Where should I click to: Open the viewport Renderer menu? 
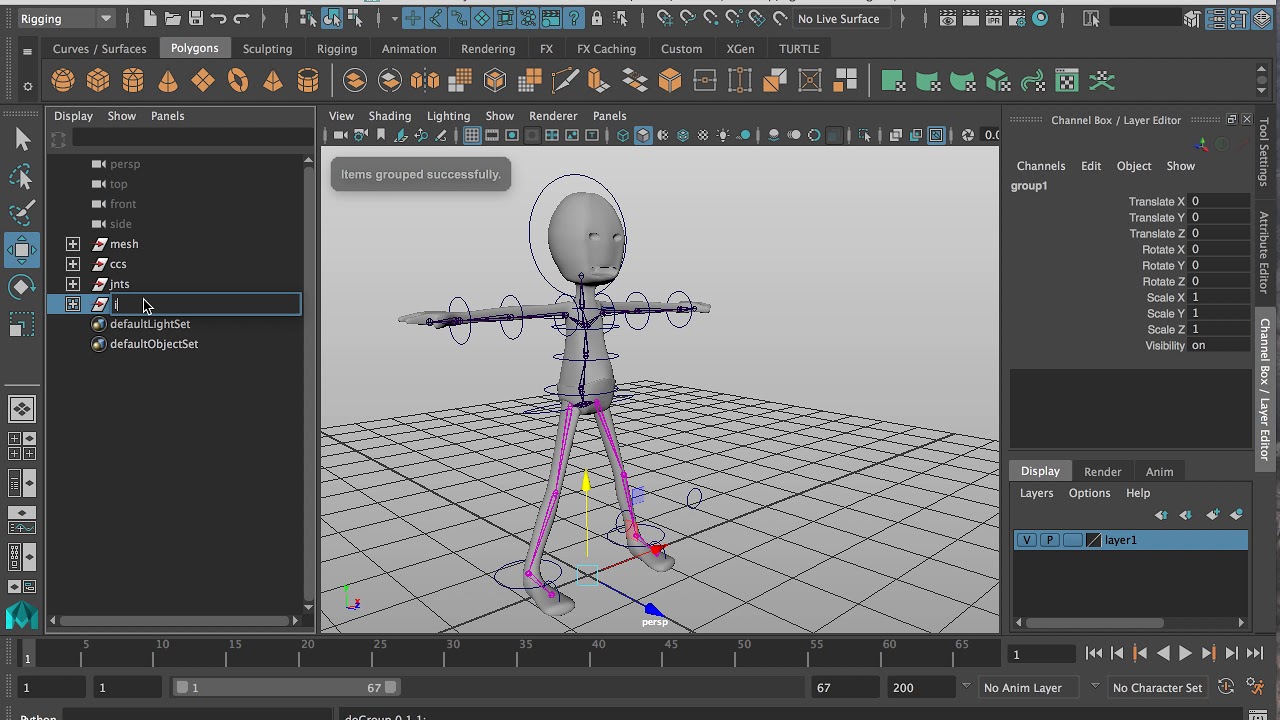click(553, 116)
